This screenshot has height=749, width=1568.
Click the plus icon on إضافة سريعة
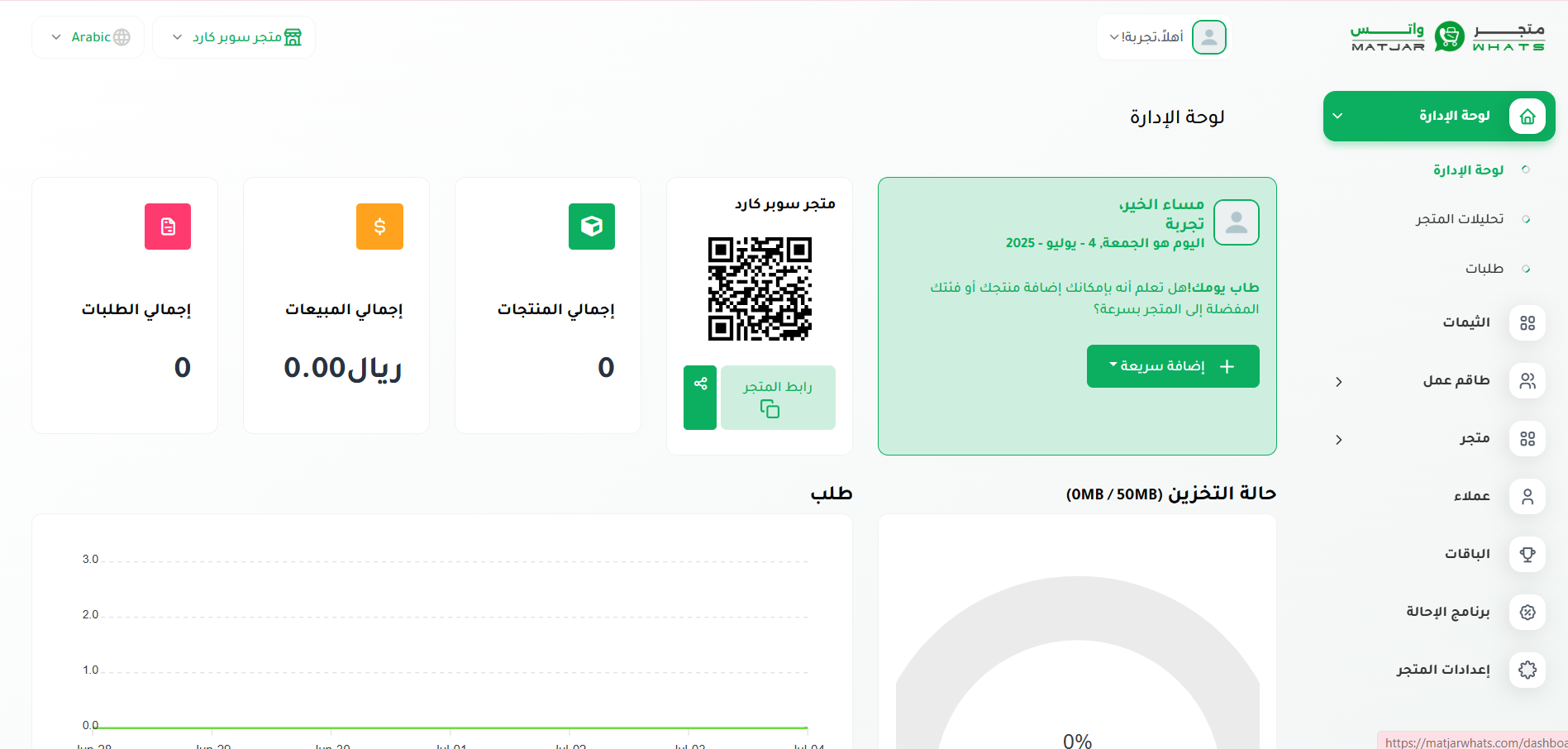click(x=1227, y=366)
